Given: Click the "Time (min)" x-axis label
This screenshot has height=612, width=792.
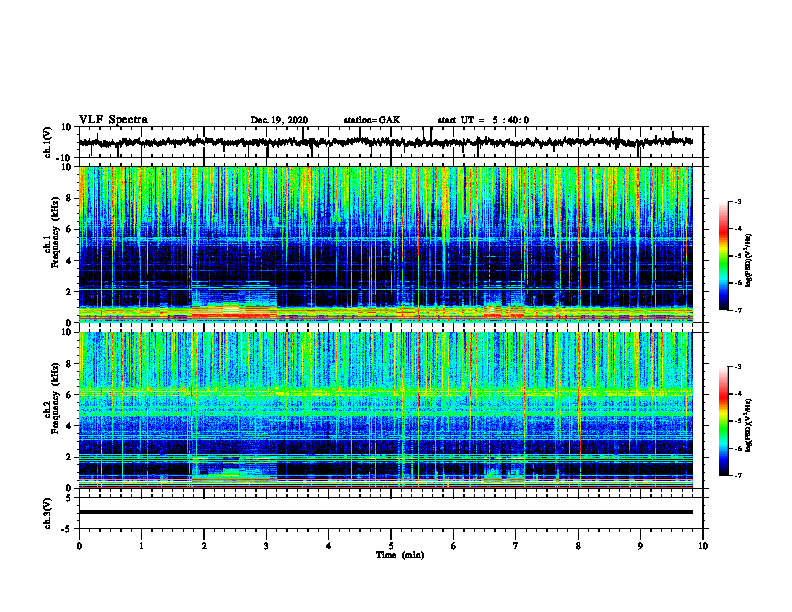Looking at the screenshot, I should click(400, 555).
